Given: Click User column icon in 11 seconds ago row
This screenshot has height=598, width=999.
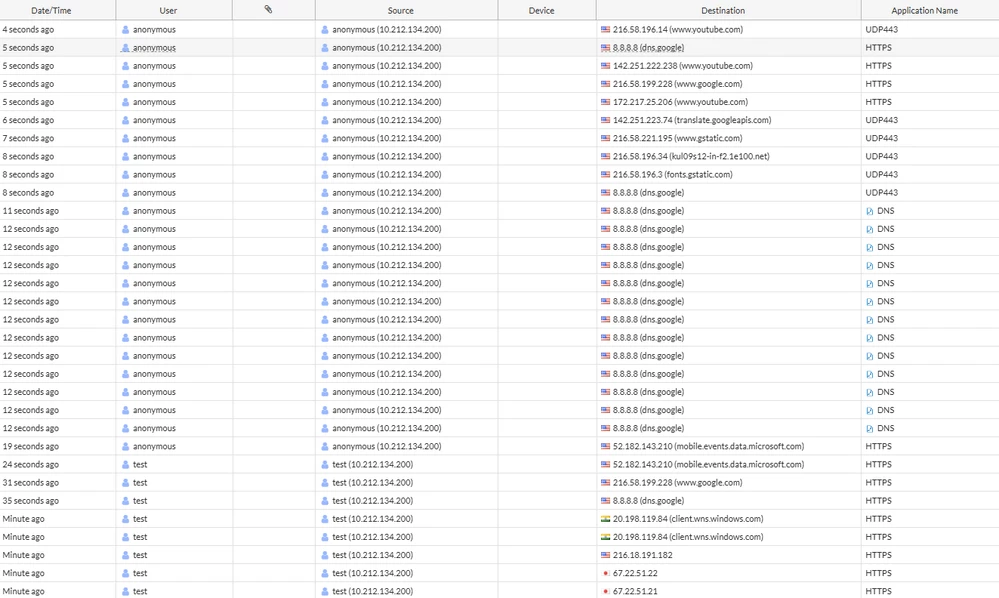Looking at the screenshot, I should (x=126, y=211).
